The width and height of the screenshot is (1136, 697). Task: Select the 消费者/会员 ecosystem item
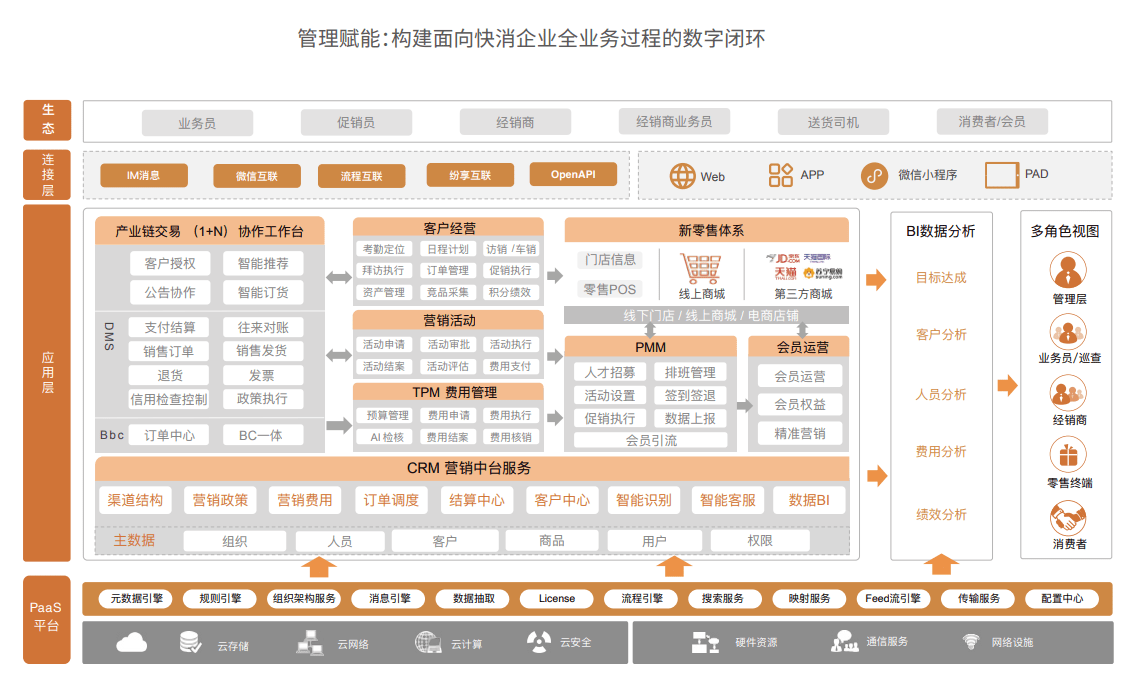click(x=992, y=122)
